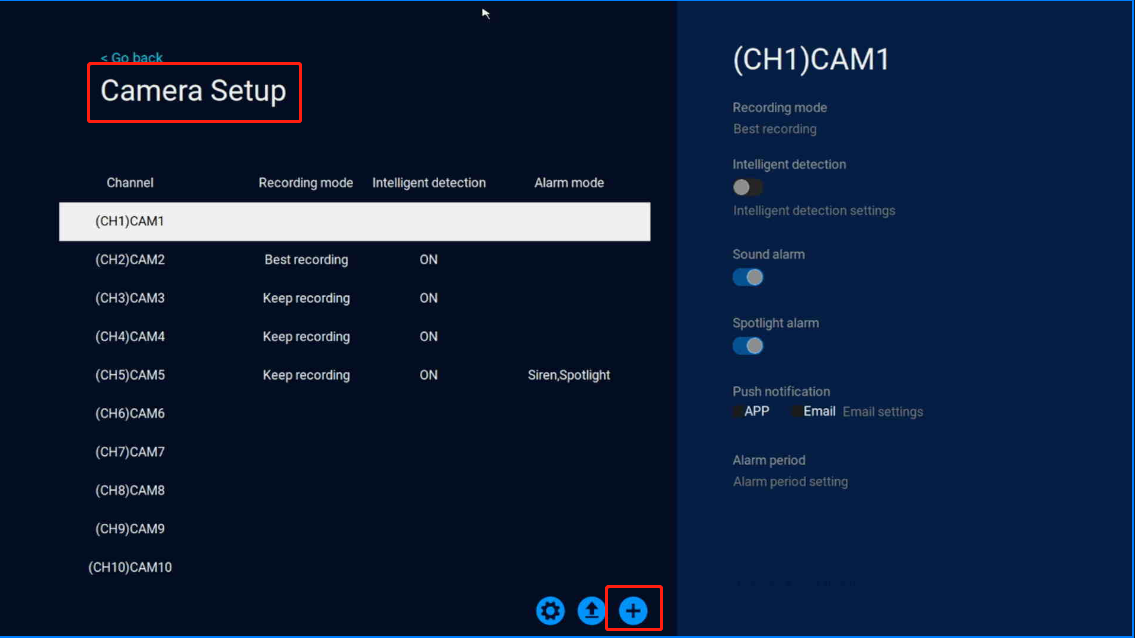Choose (CH10)CAM10 in channel list
Image resolution: width=1135 pixels, height=638 pixels.
click(130, 567)
